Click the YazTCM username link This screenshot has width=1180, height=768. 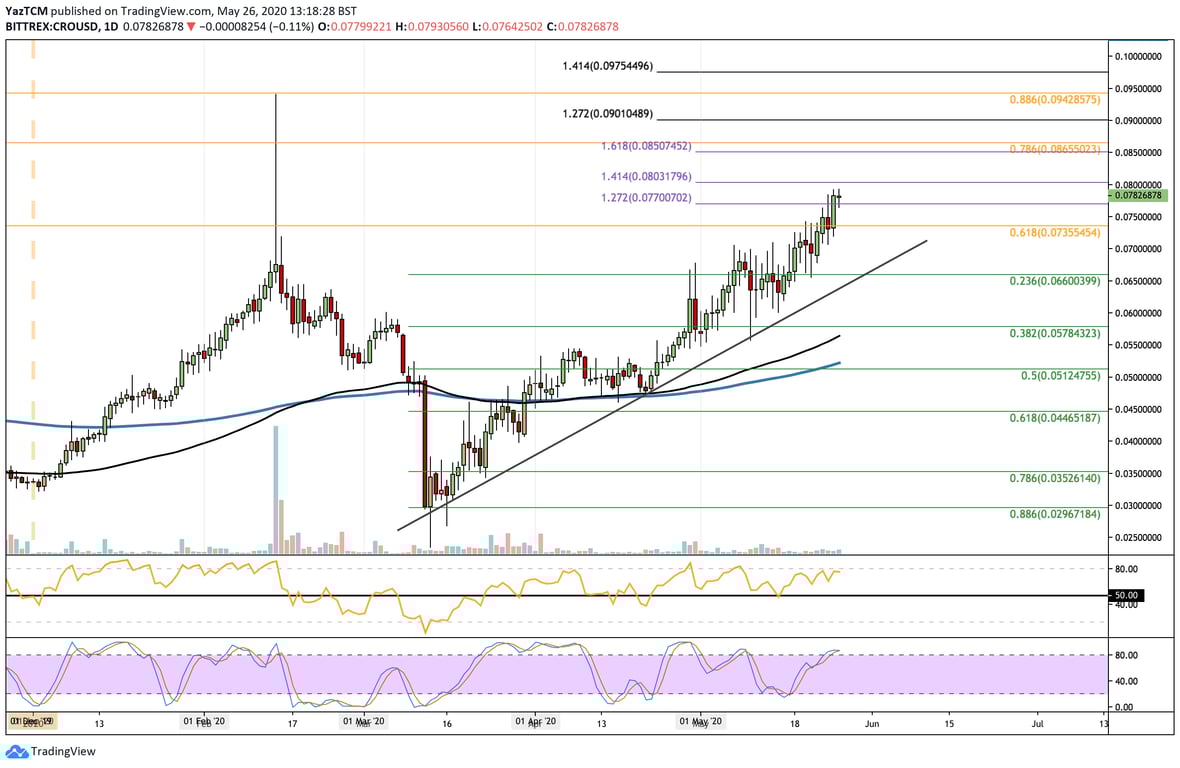click(27, 12)
